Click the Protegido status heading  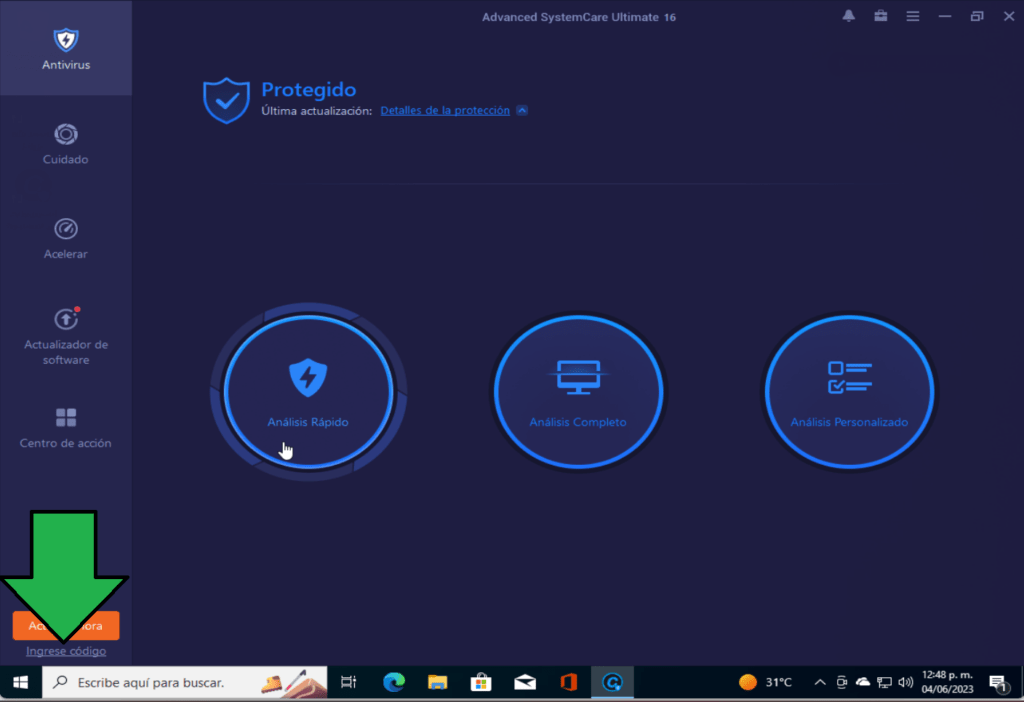pyautogui.click(x=309, y=89)
